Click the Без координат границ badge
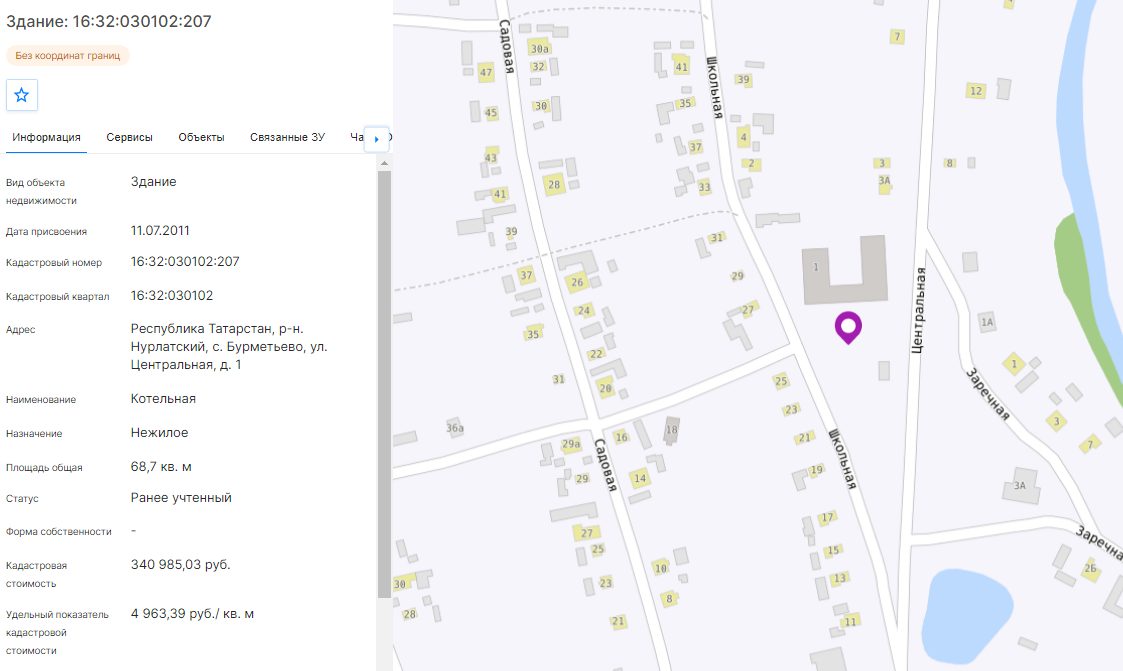The width and height of the screenshot is (1123, 671). click(x=68, y=55)
